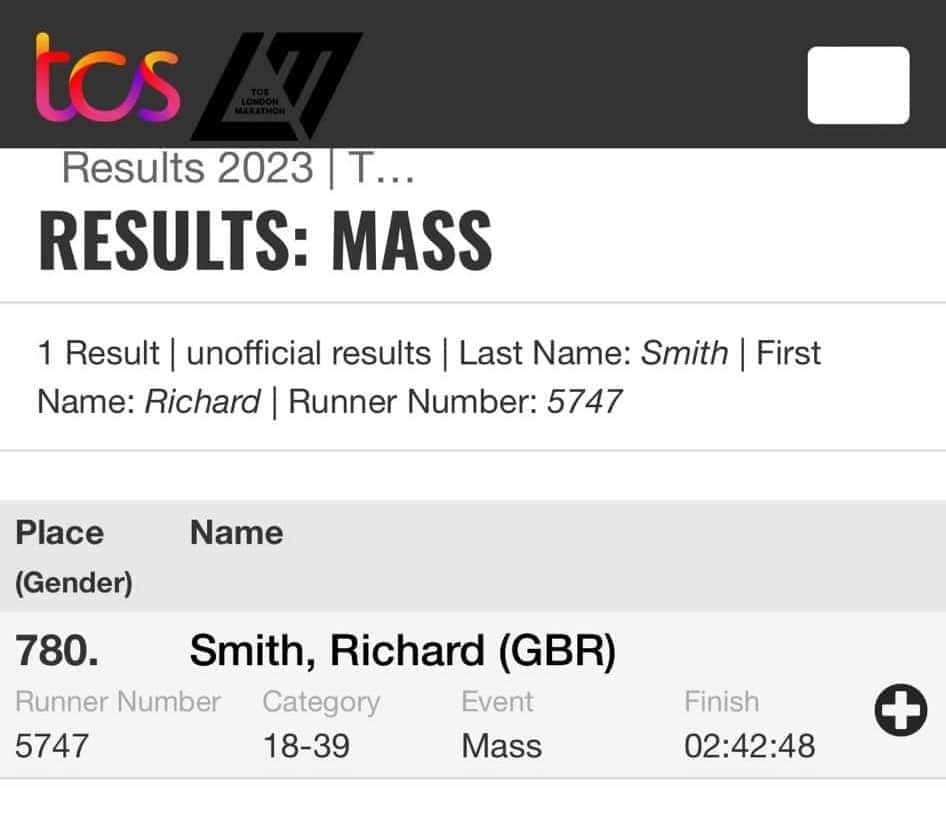This screenshot has width=946, height=813.
Task: Expand Richard Smith's details with plus icon
Action: (x=901, y=710)
